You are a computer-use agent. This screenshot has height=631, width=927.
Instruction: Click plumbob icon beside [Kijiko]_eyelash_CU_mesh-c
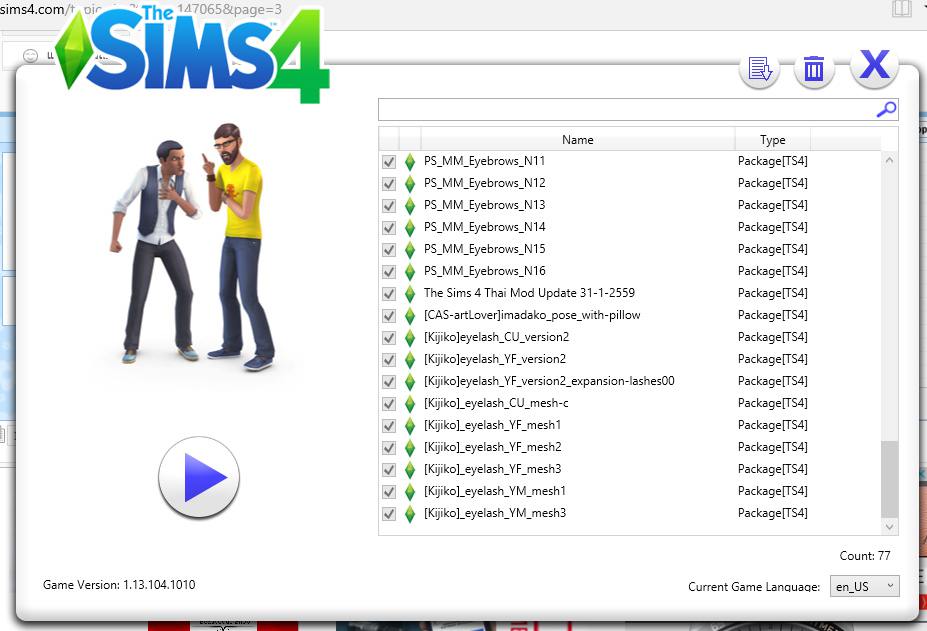pos(410,403)
